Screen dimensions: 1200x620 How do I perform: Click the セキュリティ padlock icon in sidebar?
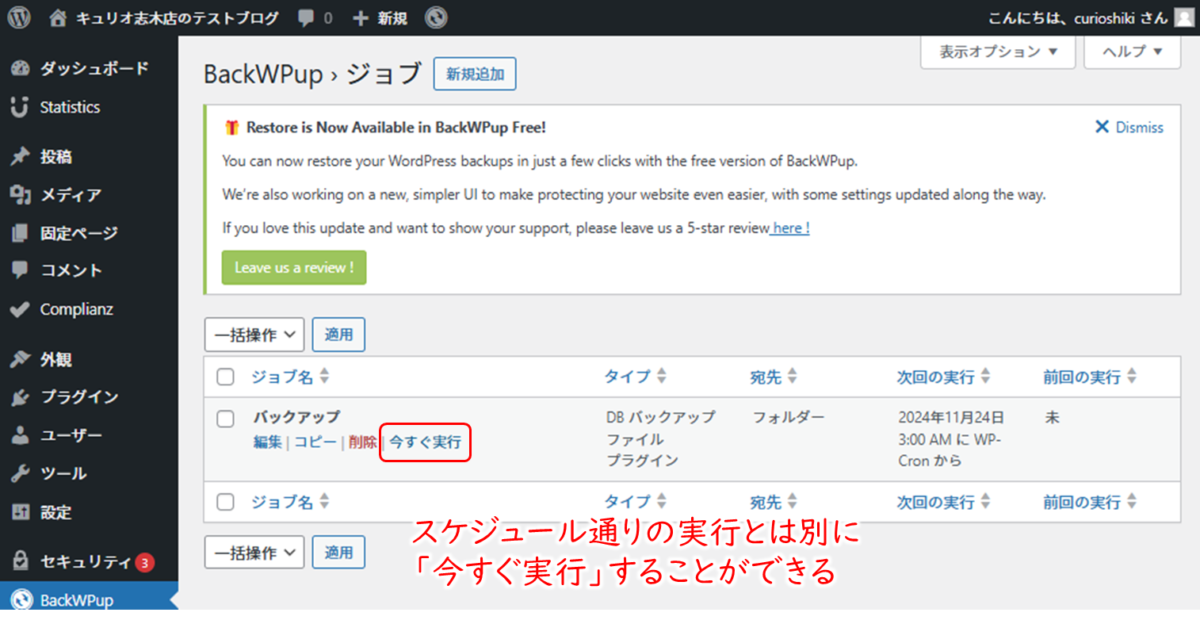click(19, 561)
